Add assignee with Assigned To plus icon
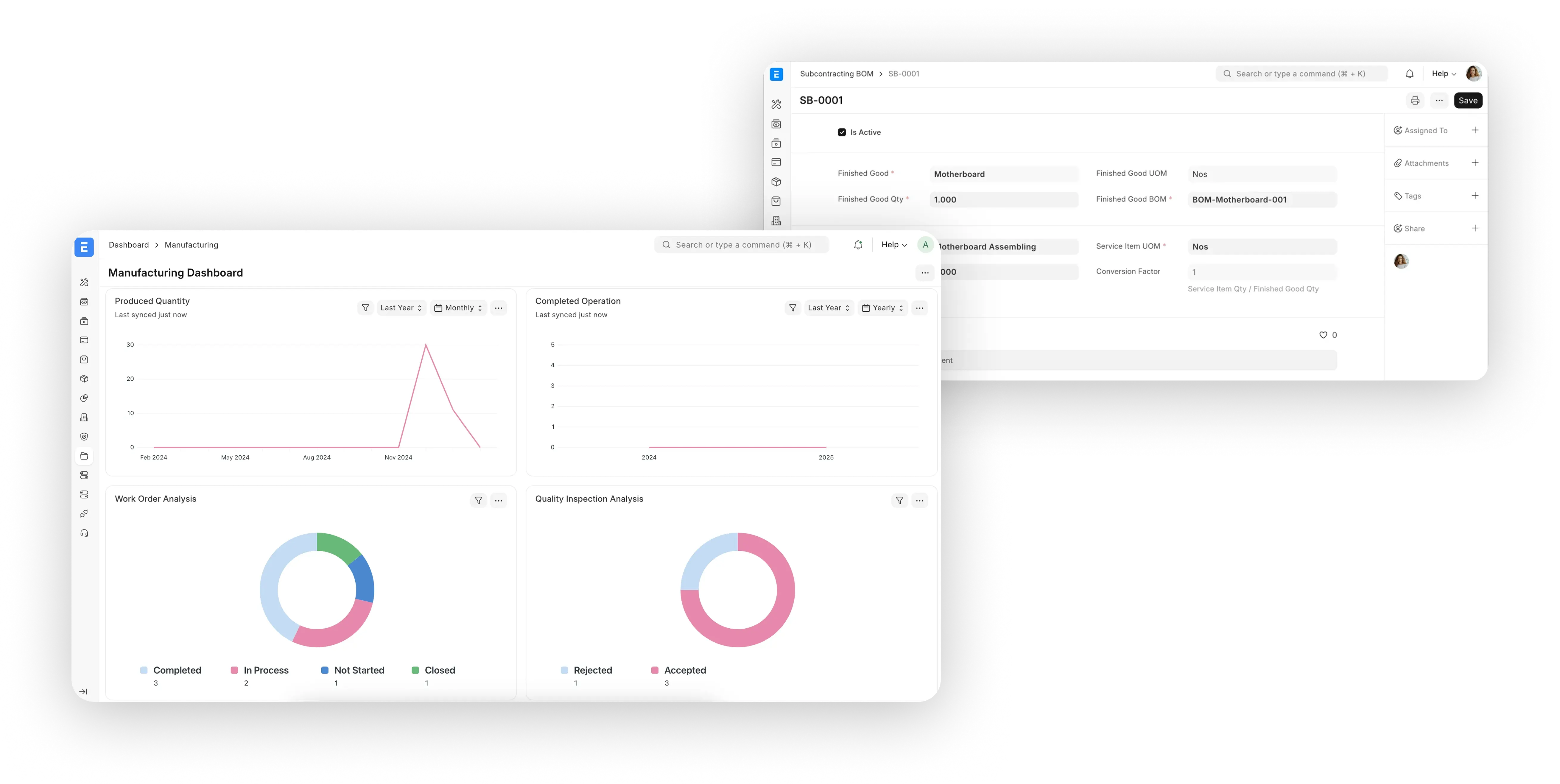The width and height of the screenshot is (1560, 784). point(1475,130)
